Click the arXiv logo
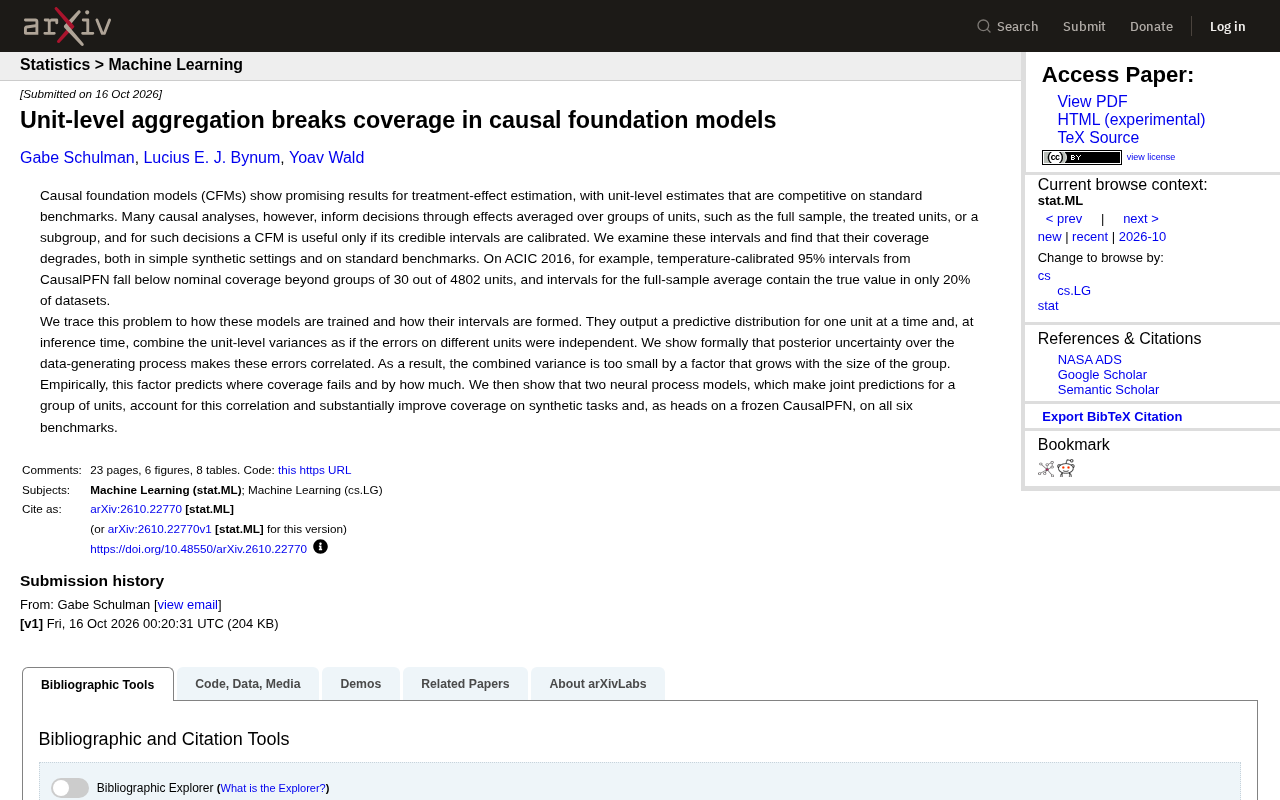 point(67,26)
